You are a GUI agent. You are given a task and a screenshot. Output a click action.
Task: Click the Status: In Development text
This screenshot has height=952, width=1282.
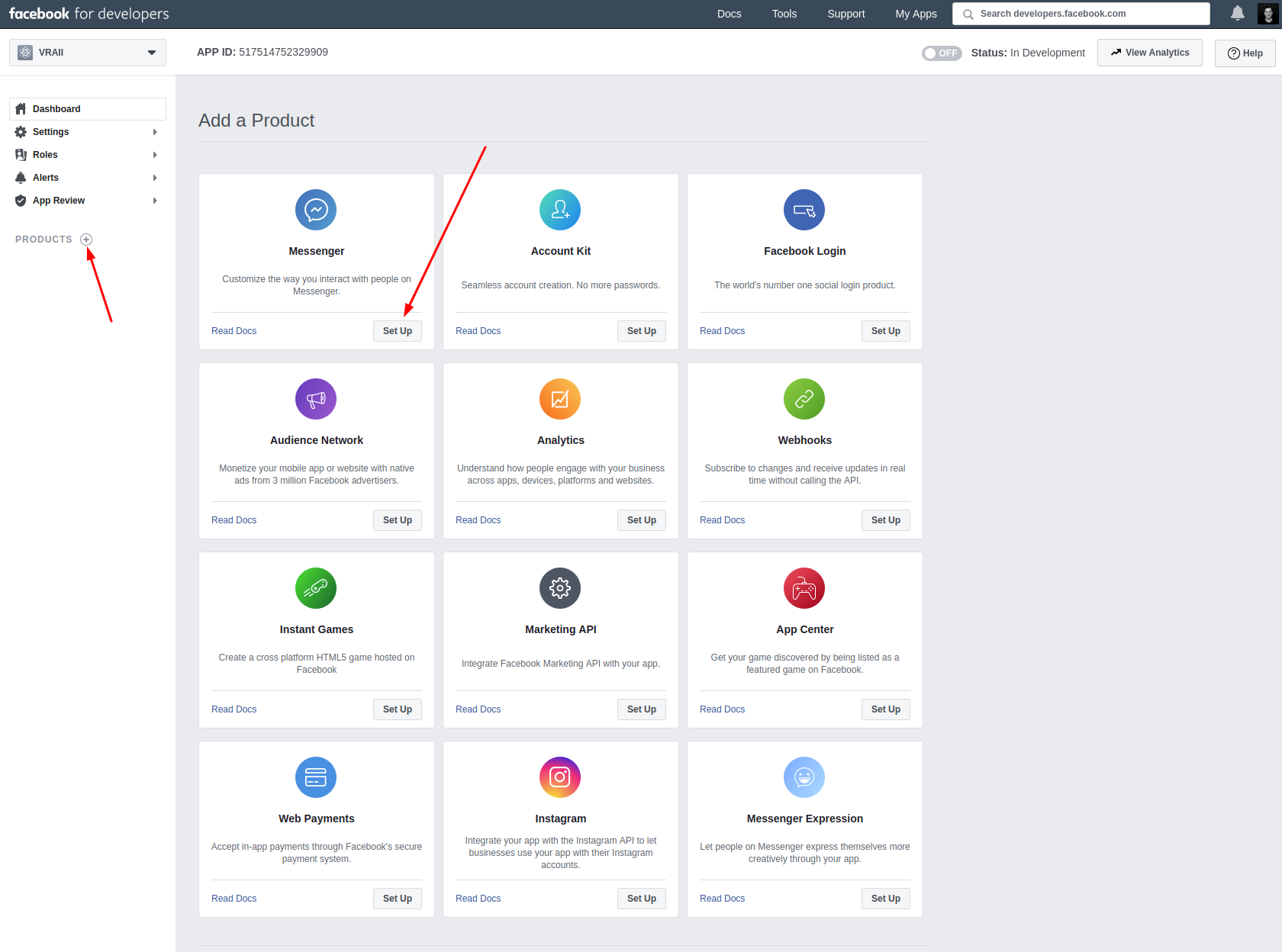(1028, 53)
